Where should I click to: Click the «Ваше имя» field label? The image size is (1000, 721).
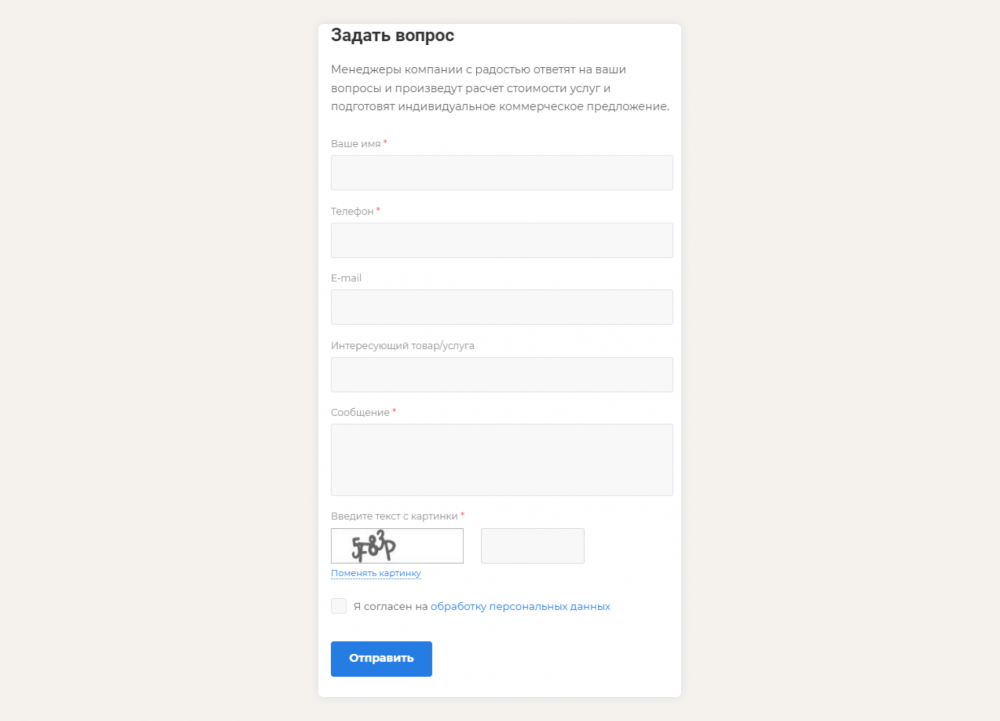coord(356,144)
